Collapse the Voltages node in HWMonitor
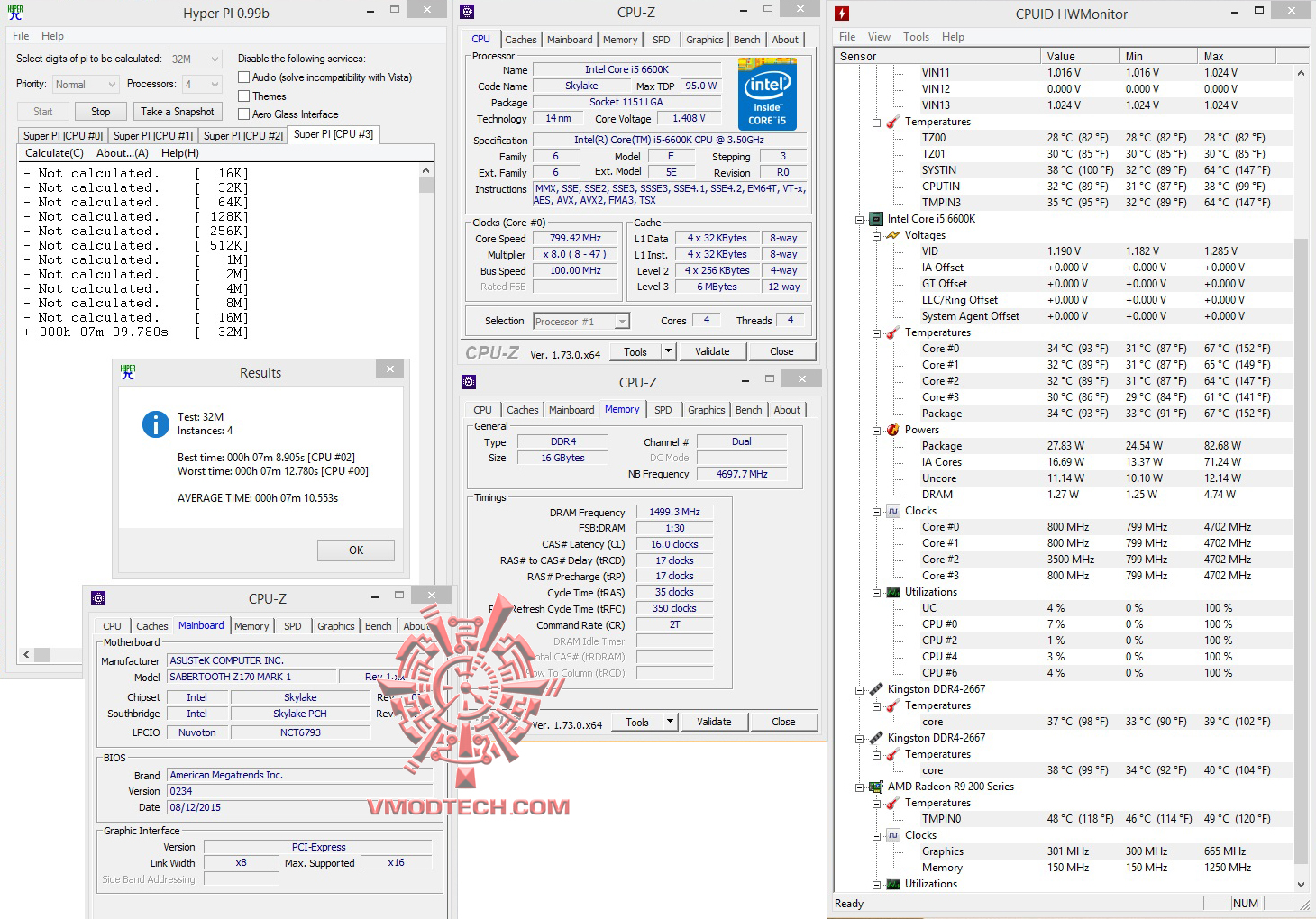This screenshot has height=919, width=1316. coord(876,235)
